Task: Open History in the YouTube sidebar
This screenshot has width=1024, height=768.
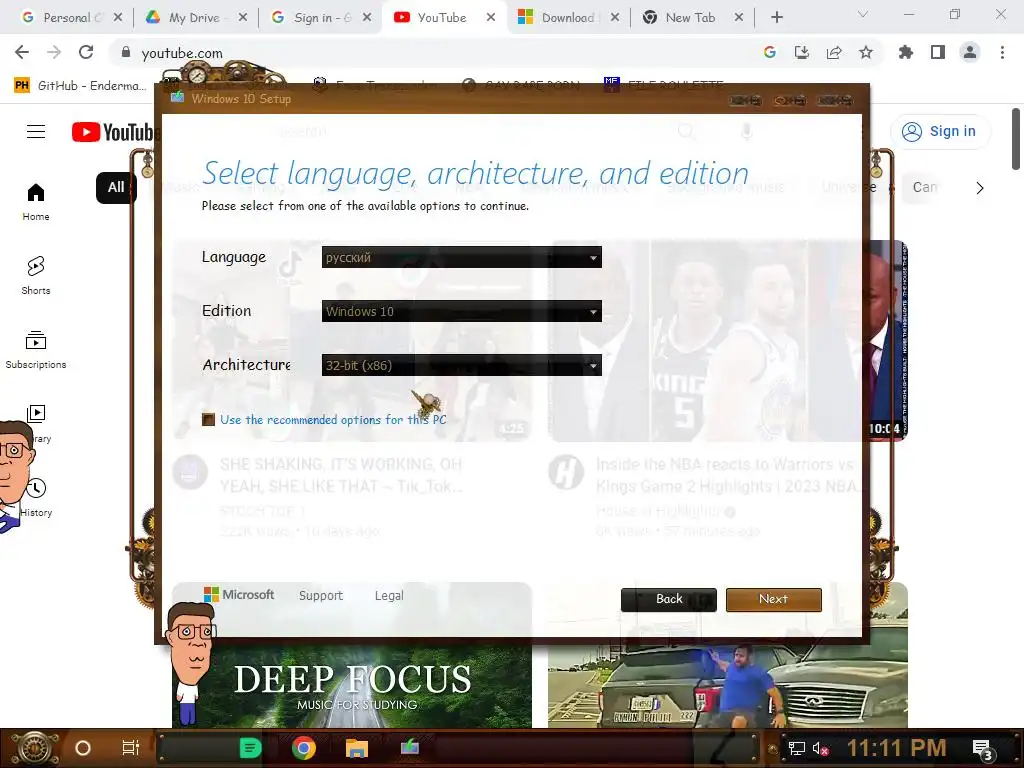Action: coord(36,498)
